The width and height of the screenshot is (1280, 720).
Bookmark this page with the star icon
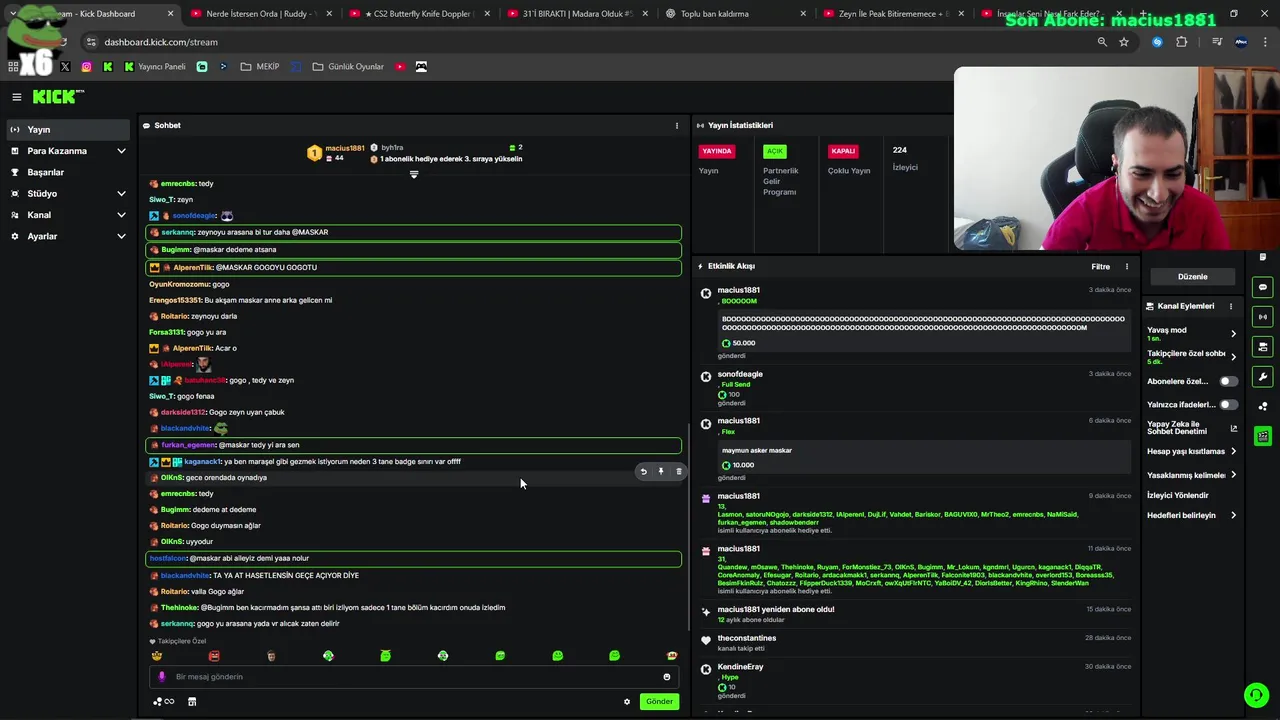[x=1124, y=42]
